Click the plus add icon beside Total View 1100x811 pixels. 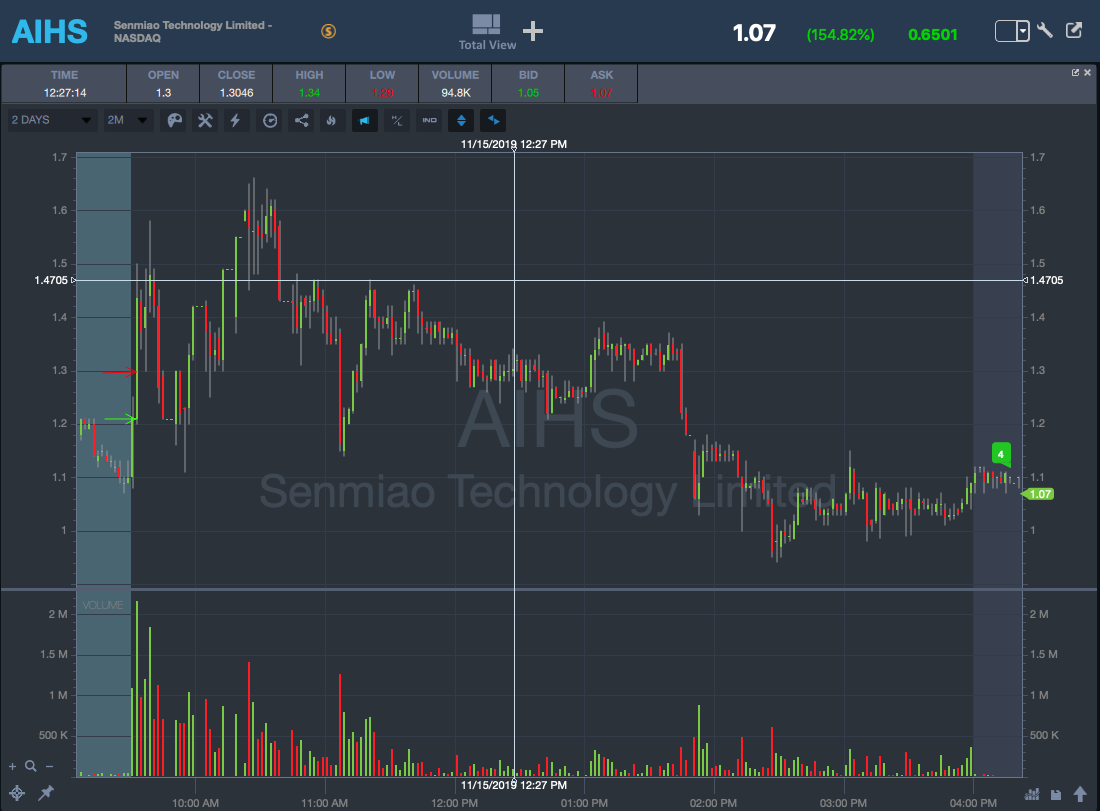point(533,31)
